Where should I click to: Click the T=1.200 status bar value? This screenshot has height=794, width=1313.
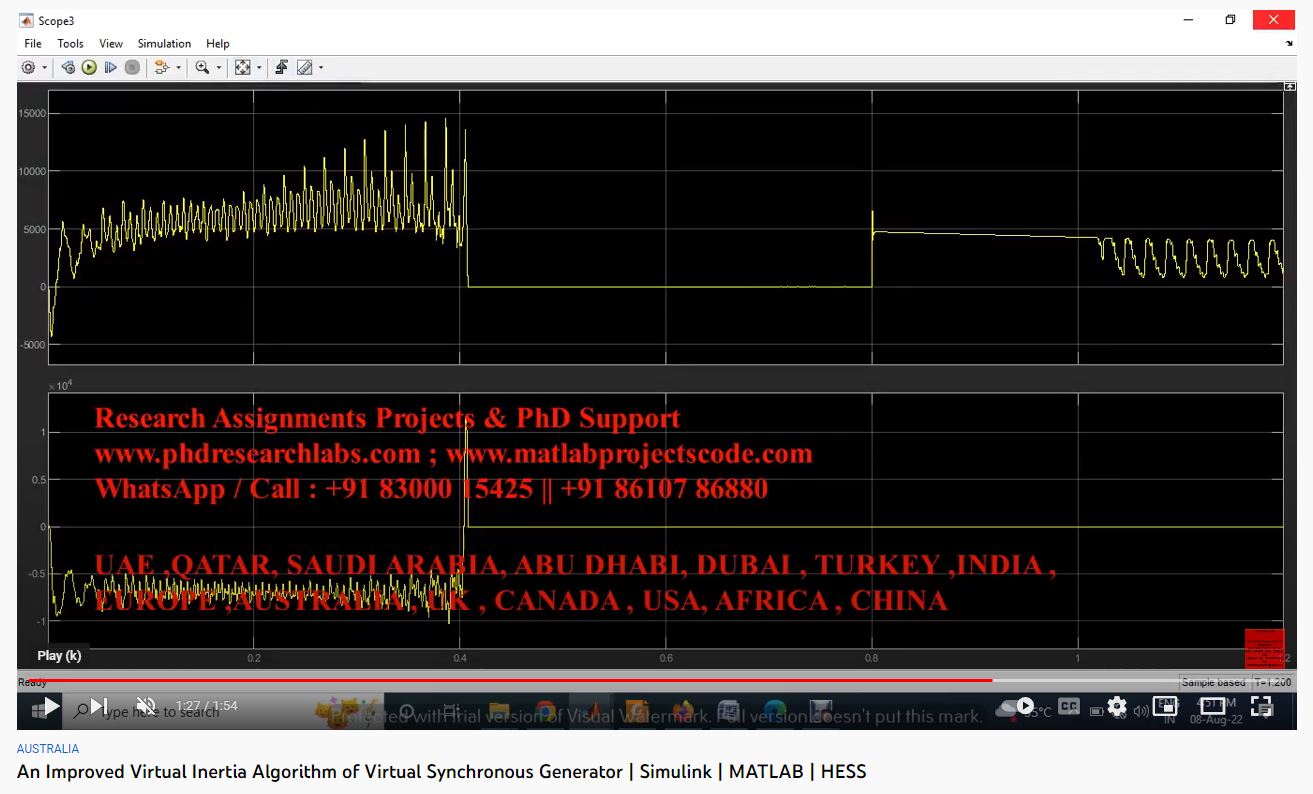(1272, 682)
